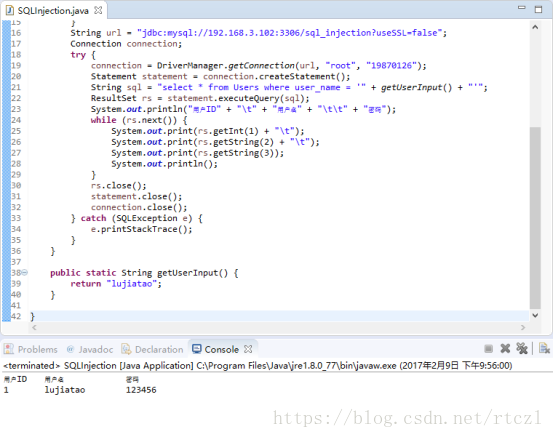Click statement.executeQuery(sql) on line 22
This screenshot has width=554, height=438.
(x=236, y=98)
